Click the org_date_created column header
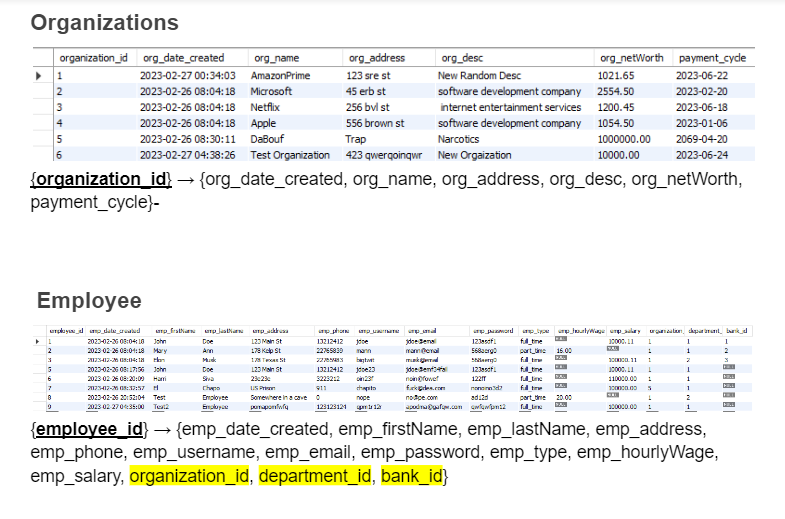This screenshot has width=785, height=519. click(184, 58)
